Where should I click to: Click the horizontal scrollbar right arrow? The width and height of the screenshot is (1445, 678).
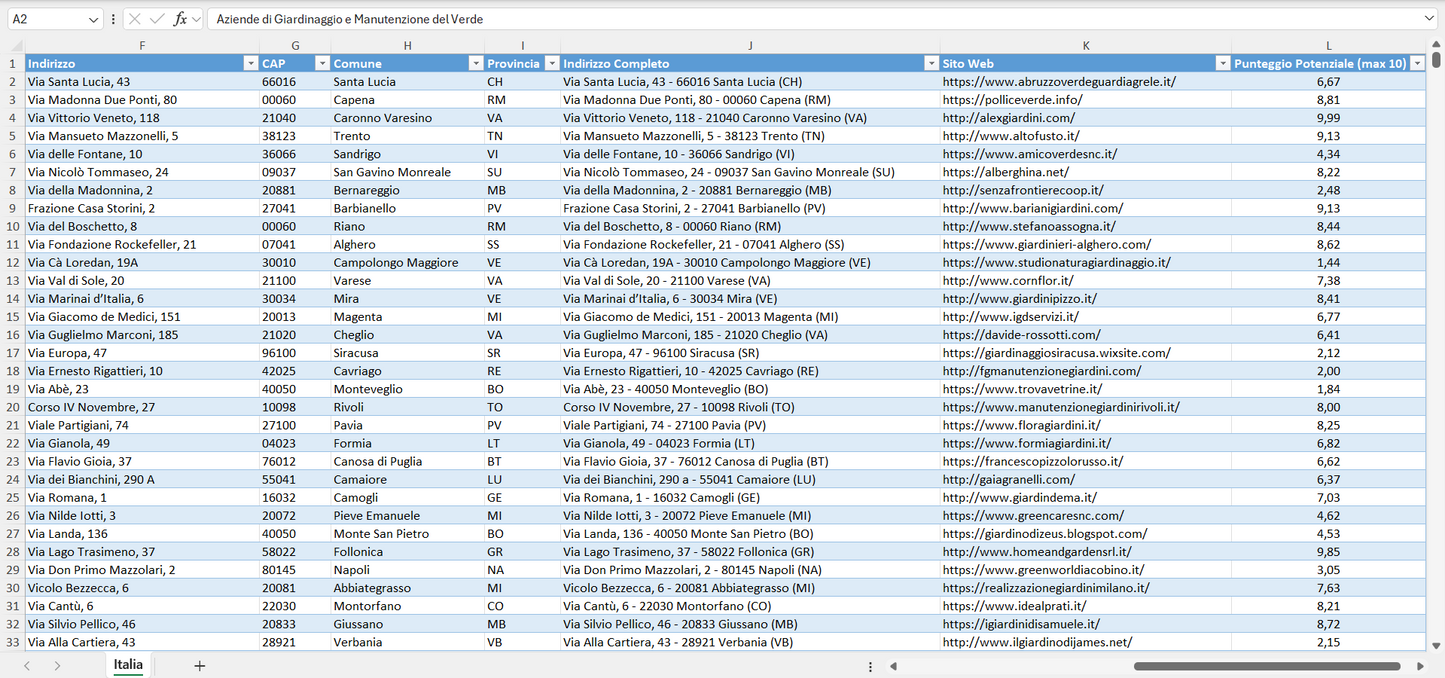tap(1420, 666)
